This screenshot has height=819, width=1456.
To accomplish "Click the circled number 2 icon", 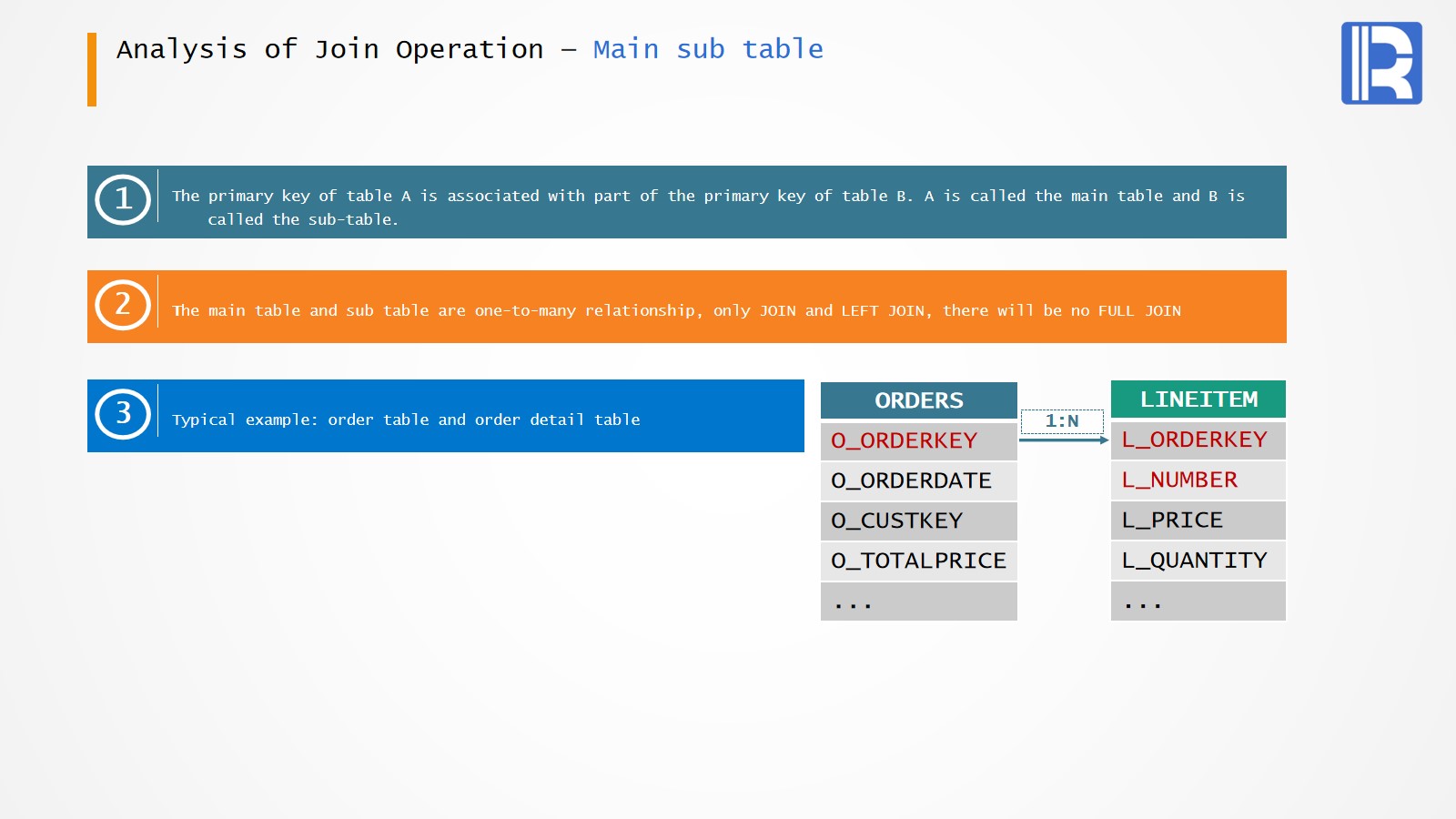I will point(123,305).
